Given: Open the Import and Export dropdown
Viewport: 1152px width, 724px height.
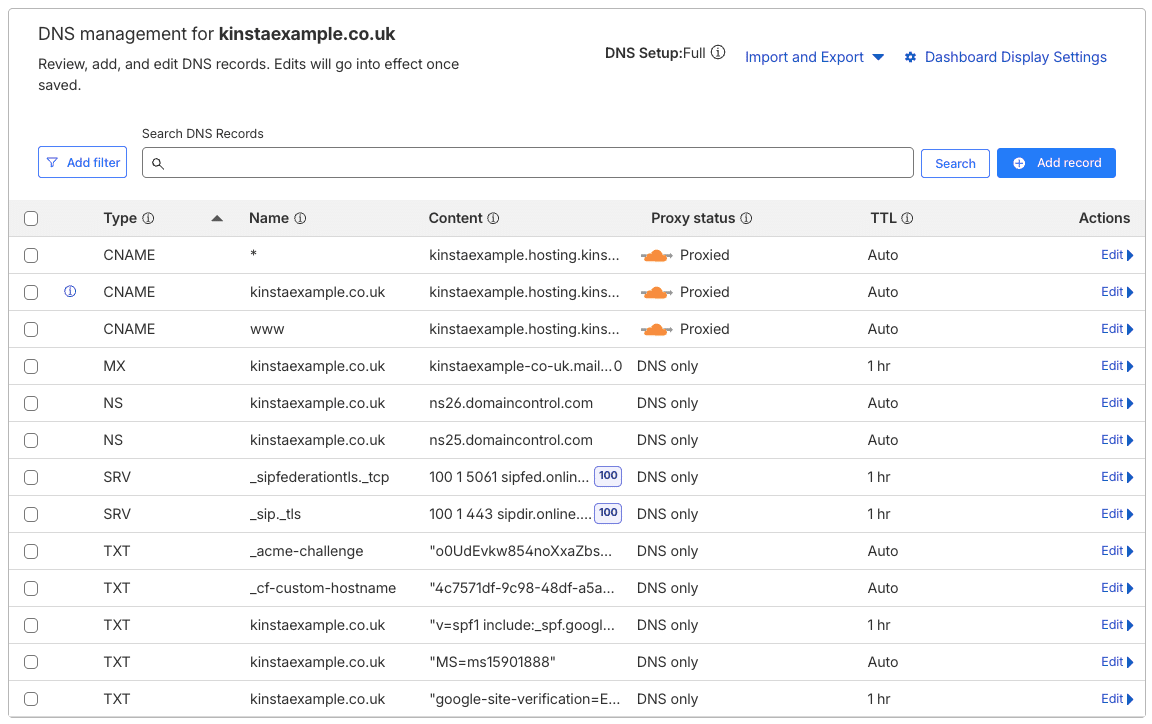Looking at the screenshot, I should coord(814,57).
